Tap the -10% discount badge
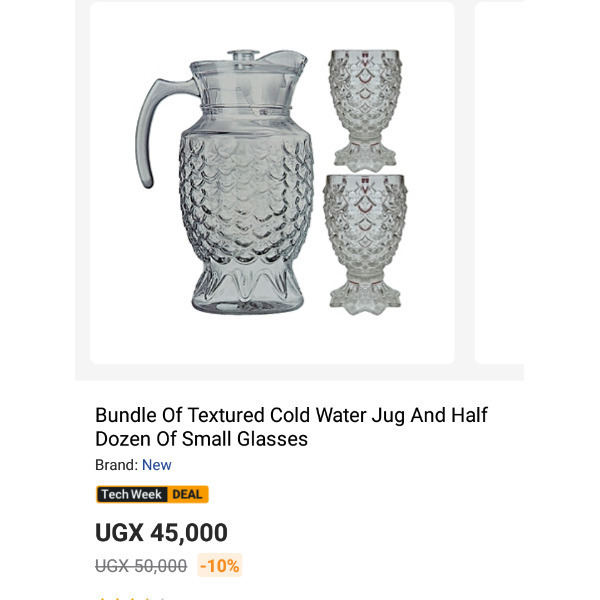The image size is (600, 600). (x=220, y=566)
